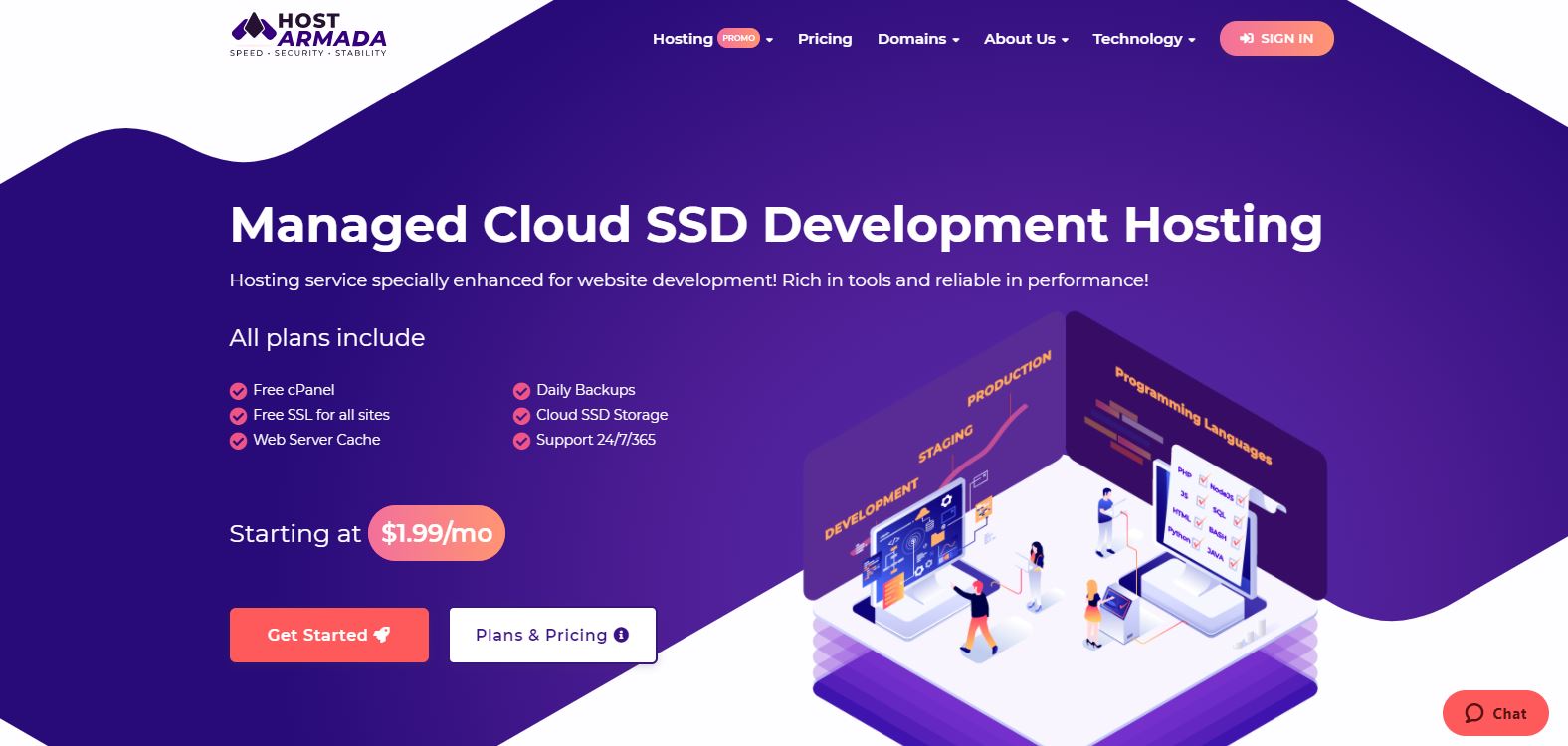This screenshot has width=1568, height=746.
Task: Click the 'Free cPanel' text
Action: 294,390
